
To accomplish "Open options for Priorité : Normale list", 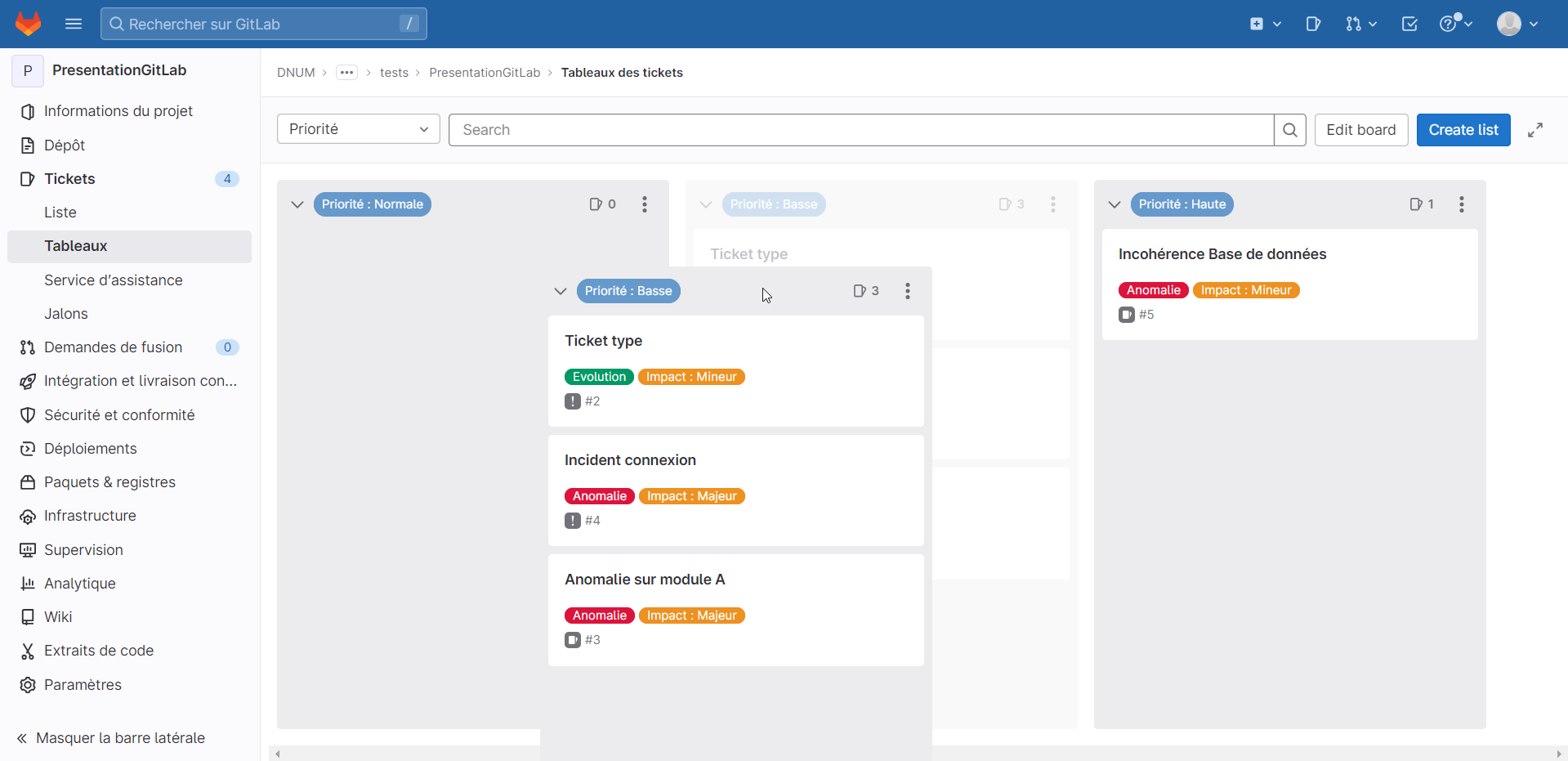I will coord(644,204).
